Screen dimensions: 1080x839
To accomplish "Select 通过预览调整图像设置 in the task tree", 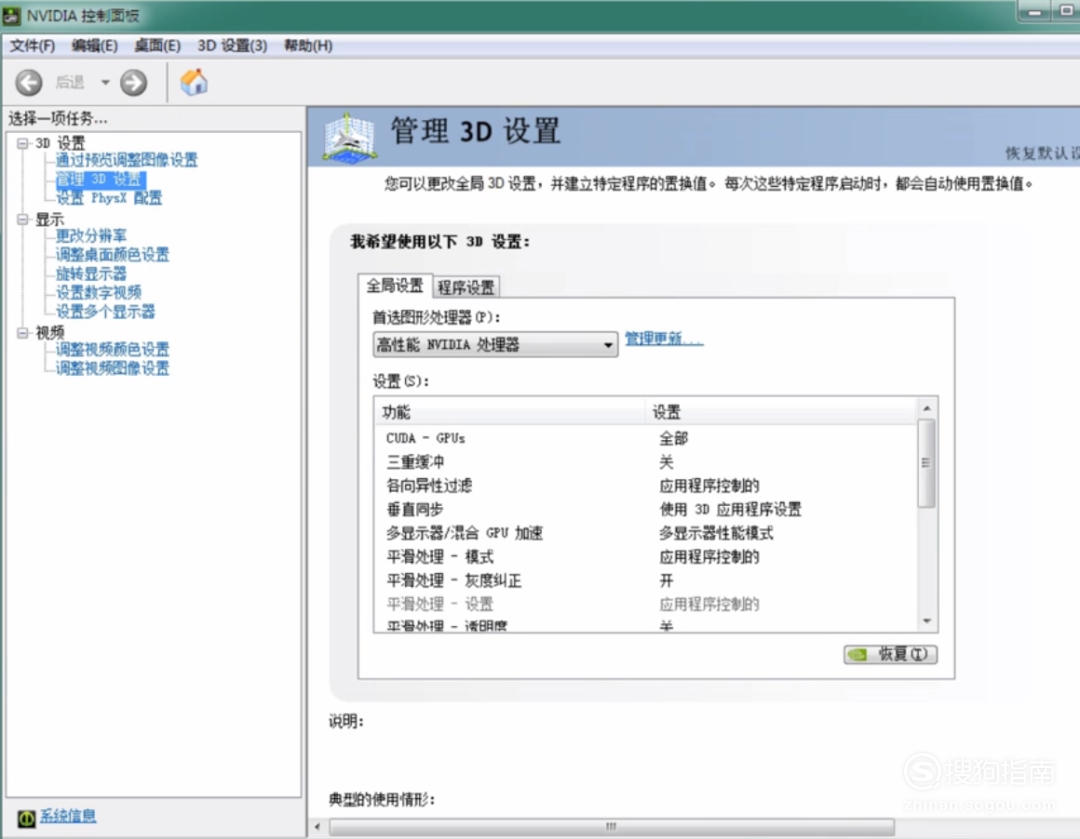I will [x=127, y=160].
